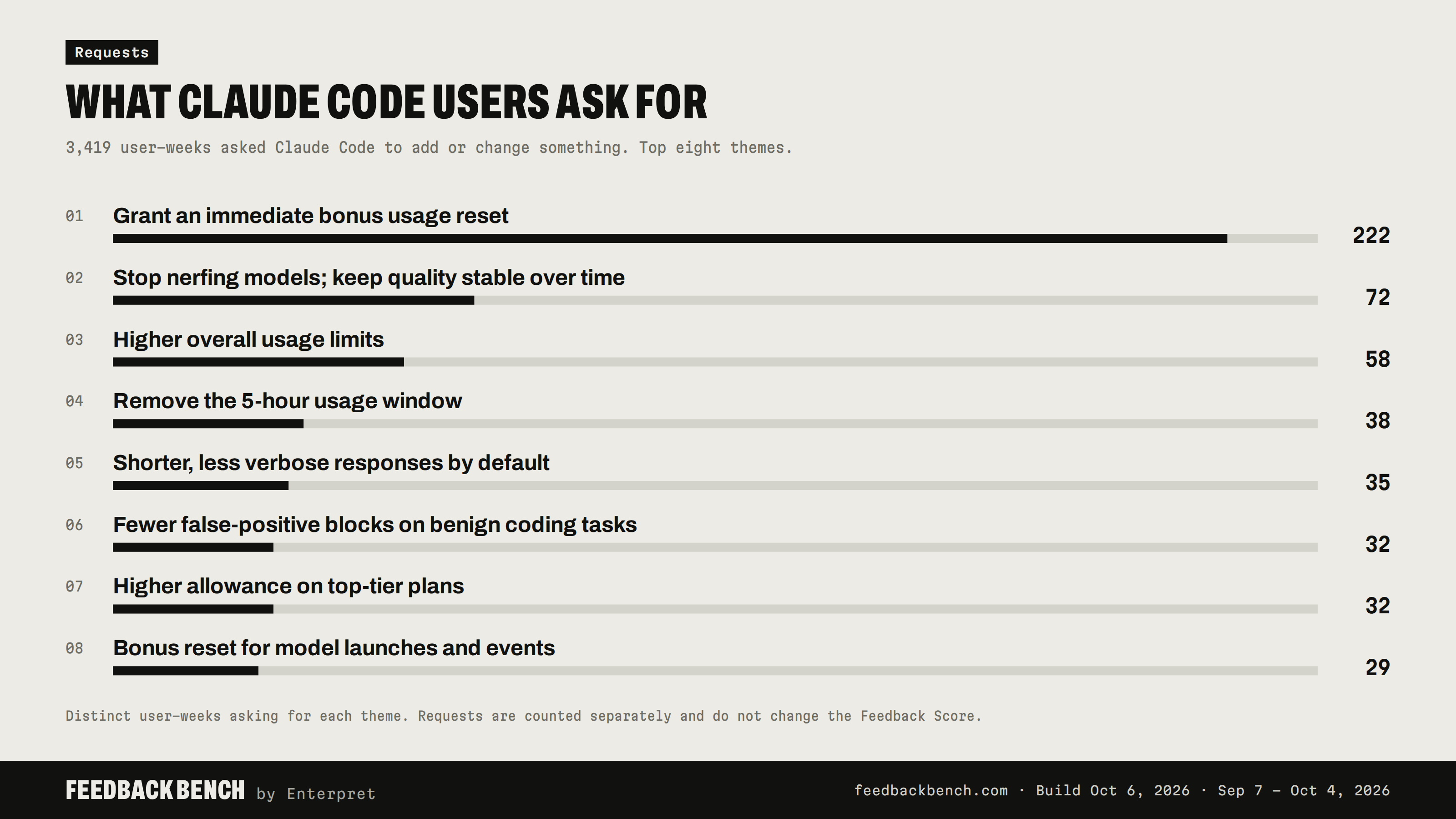Click rank number 03
The width and height of the screenshot is (1456, 819).
pyautogui.click(x=74, y=340)
